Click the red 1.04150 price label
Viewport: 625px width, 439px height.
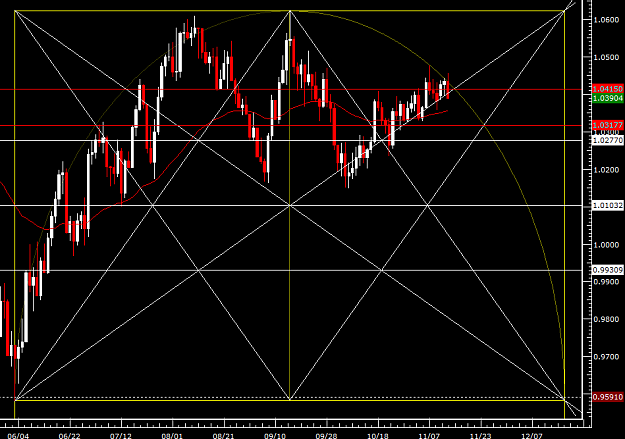tap(608, 89)
